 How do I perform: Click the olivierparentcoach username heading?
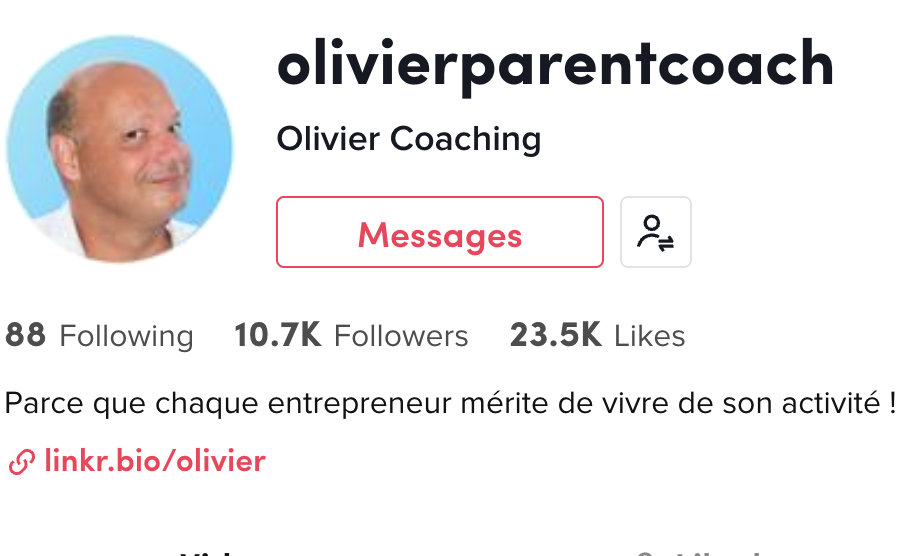tap(556, 66)
